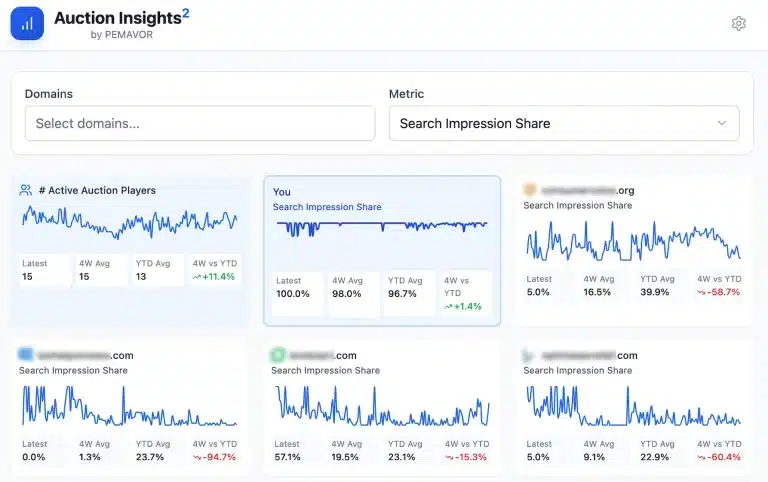Click the 19.5% 4W Avg value
768x482 pixels.
pos(345,457)
